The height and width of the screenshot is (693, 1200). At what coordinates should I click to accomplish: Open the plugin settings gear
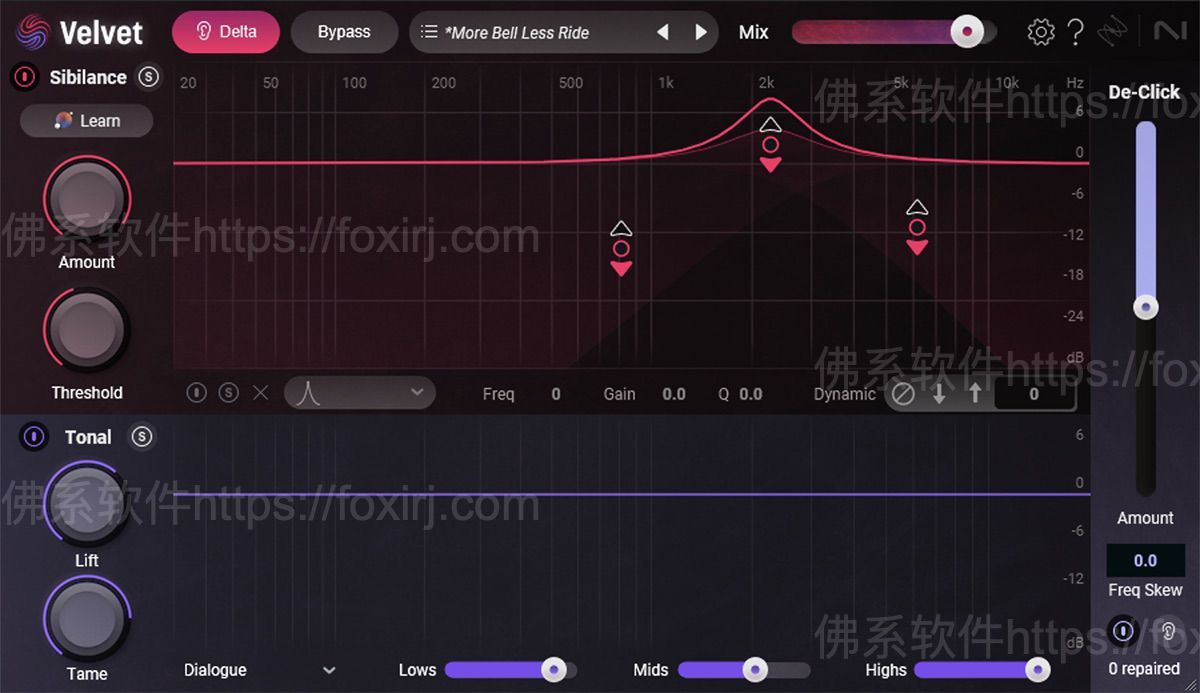pos(1040,31)
